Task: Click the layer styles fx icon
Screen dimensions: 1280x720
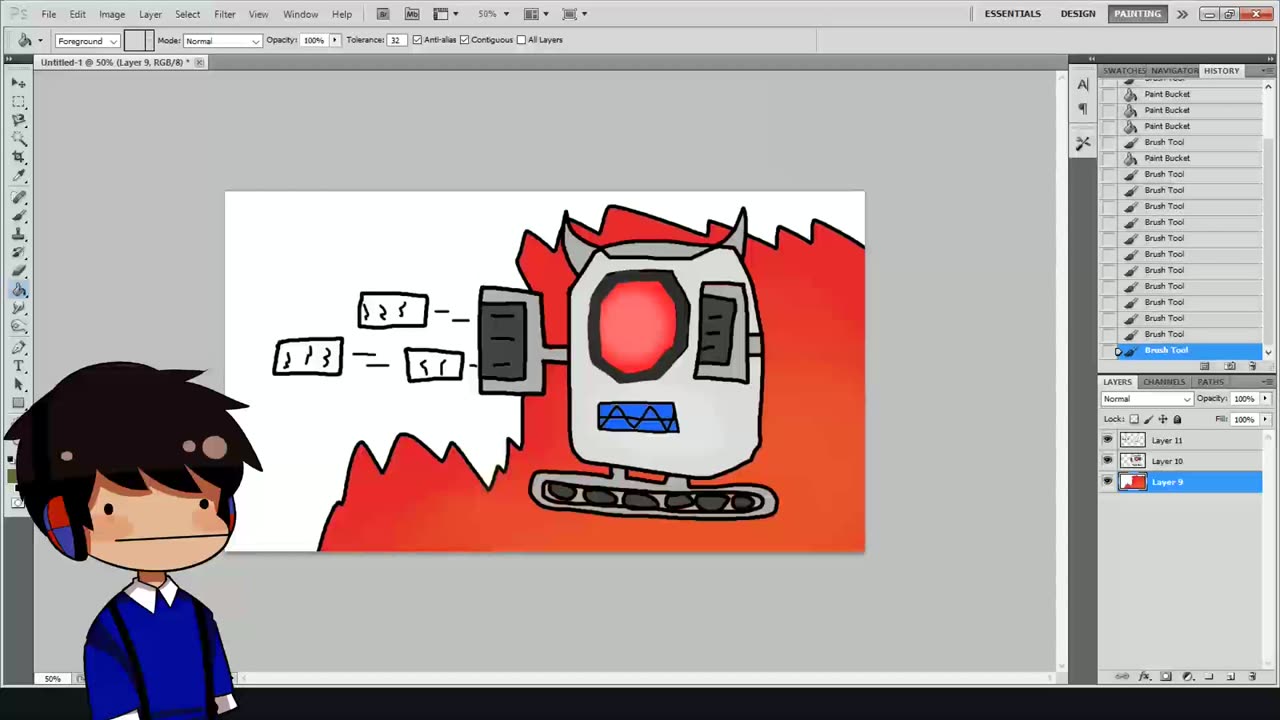Action: pos(1144,677)
